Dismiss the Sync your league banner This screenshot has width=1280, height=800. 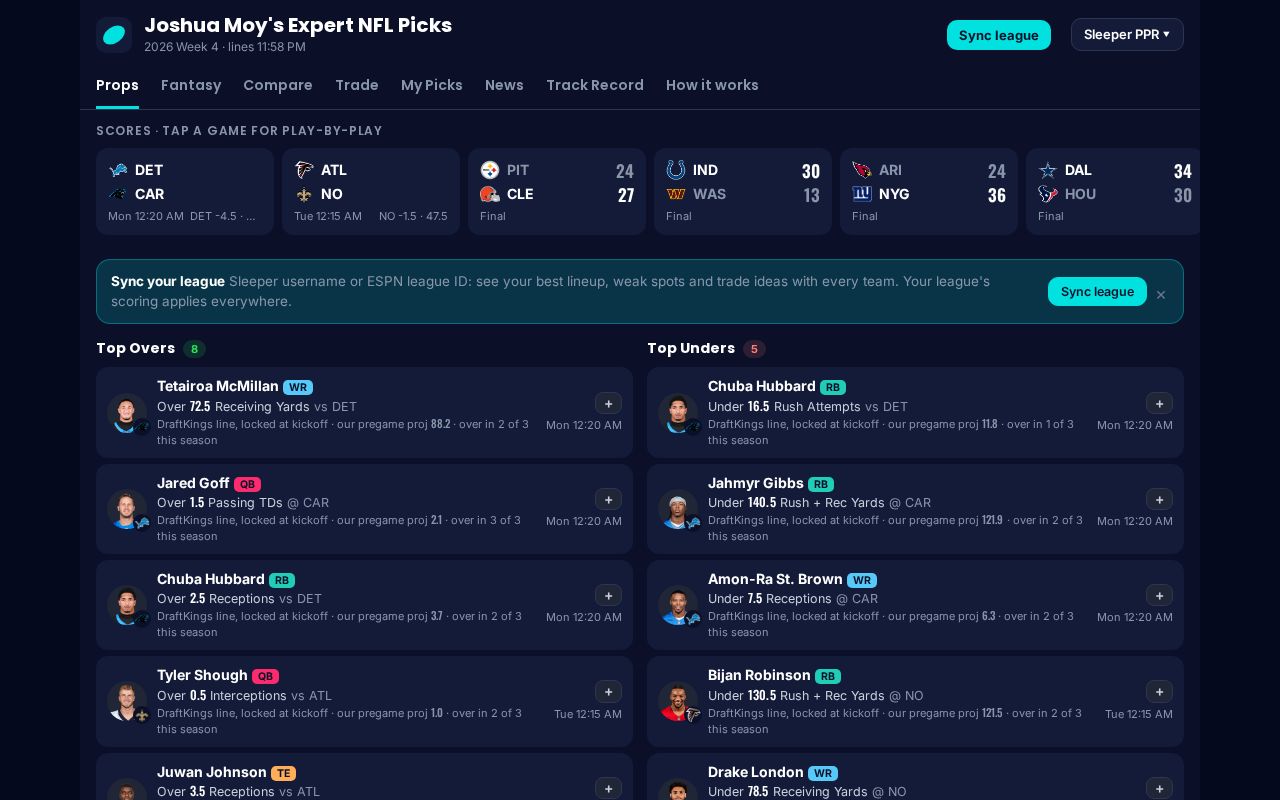click(x=1161, y=294)
